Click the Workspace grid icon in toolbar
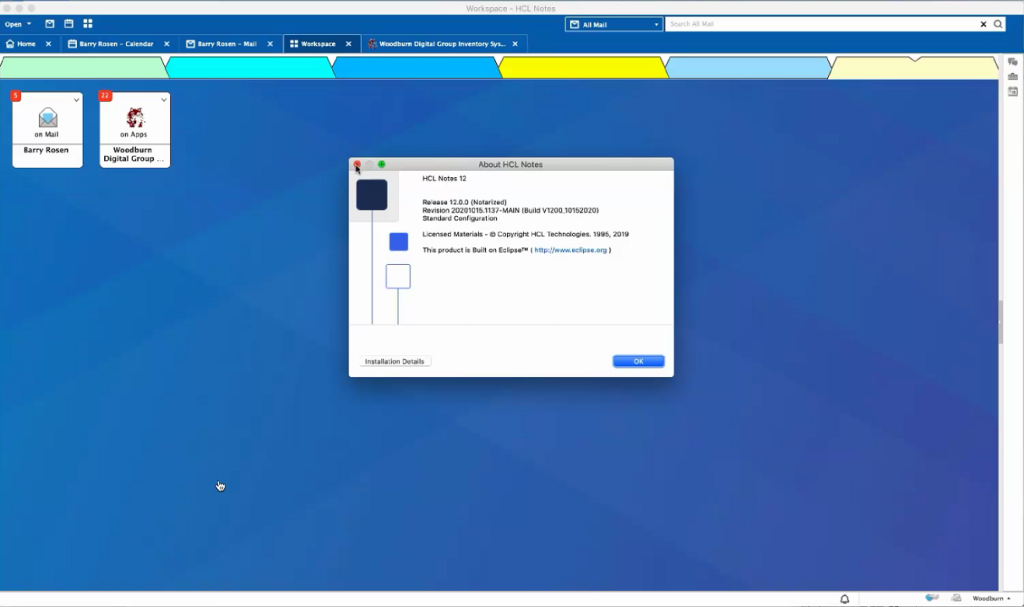The height and width of the screenshot is (607, 1024). click(87, 23)
